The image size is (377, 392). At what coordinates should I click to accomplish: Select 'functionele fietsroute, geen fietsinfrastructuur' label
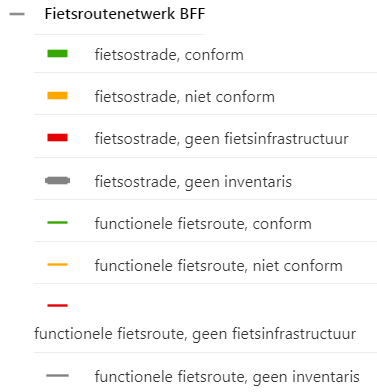195,334
